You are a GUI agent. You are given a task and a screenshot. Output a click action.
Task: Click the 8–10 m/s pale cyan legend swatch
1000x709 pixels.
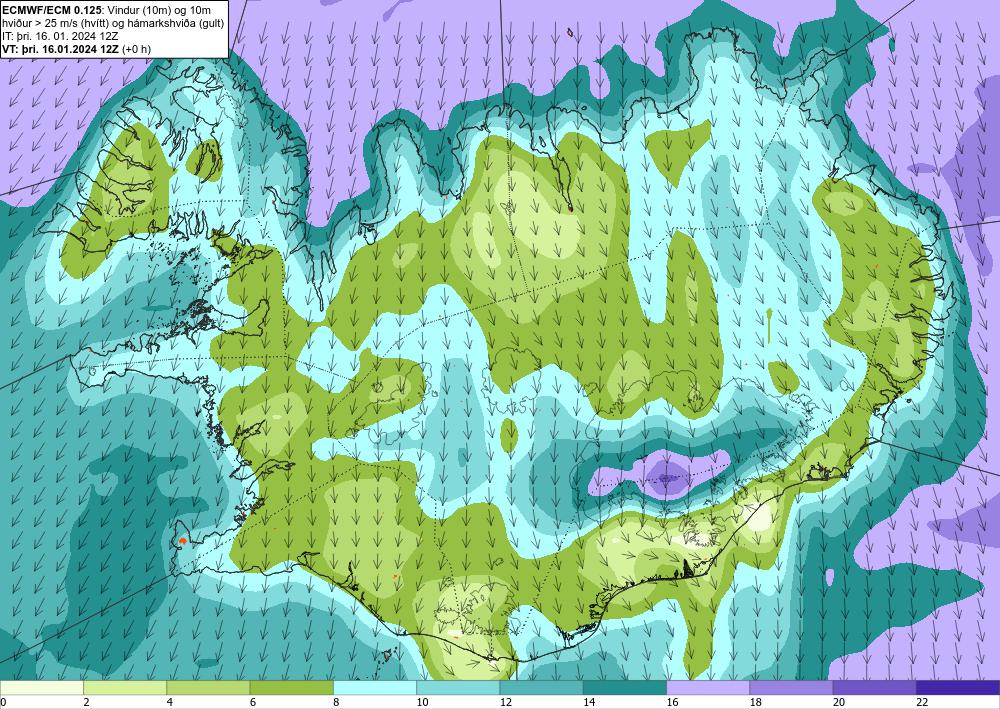pos(375,688)
